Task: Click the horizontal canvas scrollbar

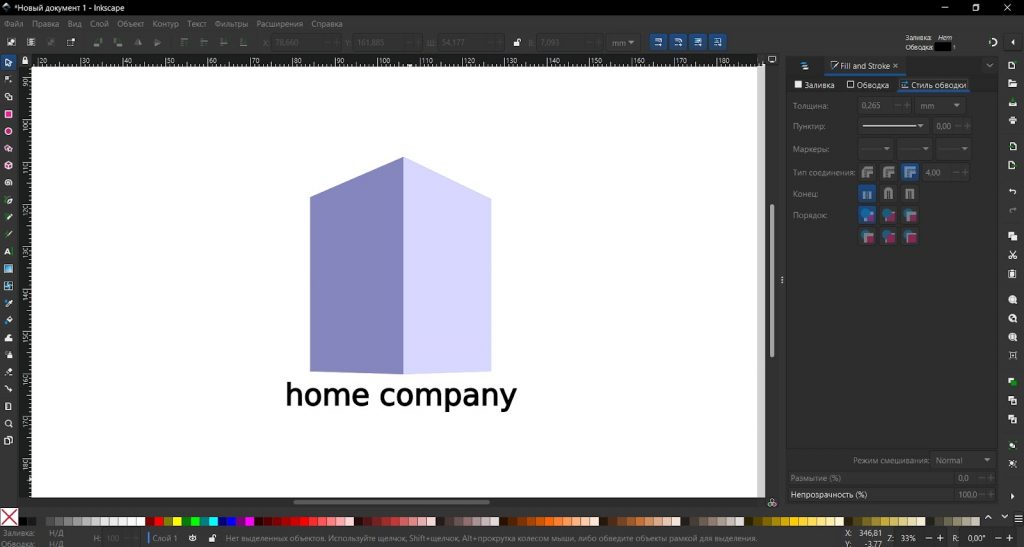Action: 391,503
